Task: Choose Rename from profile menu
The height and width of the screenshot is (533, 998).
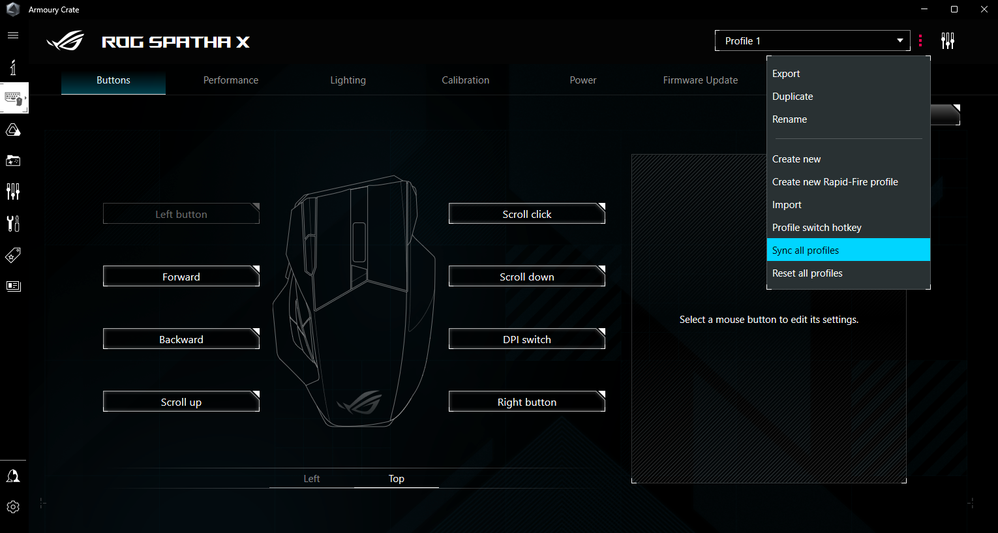Action: click(848, 120)
